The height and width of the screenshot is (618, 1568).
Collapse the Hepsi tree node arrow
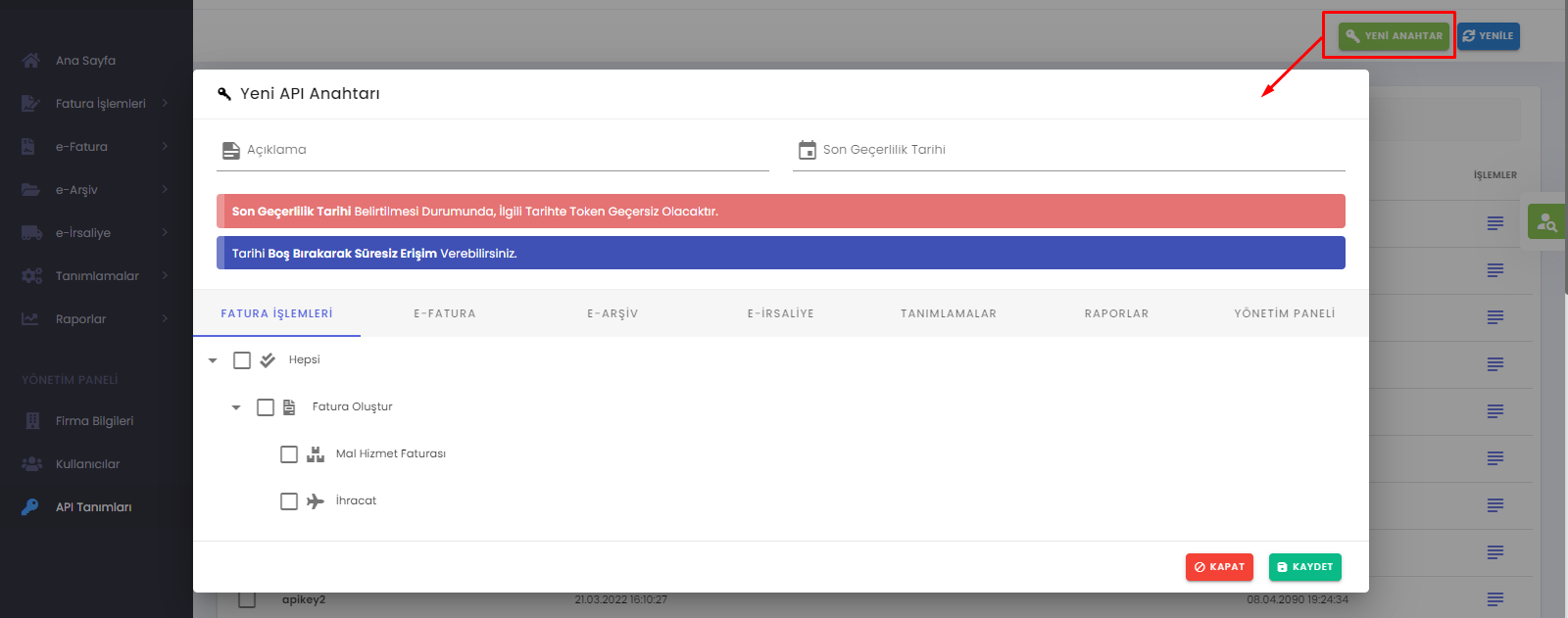tap(213, 360)
